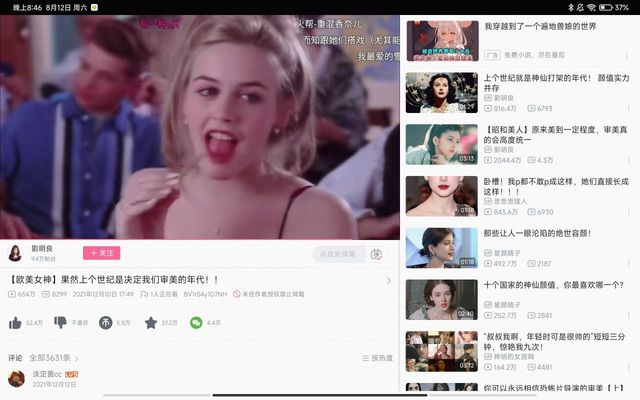Tap the 点我发弹幕 danmaku input field
Image resolution: width=640 pixels, height=400 pixels.
point(339,254)
